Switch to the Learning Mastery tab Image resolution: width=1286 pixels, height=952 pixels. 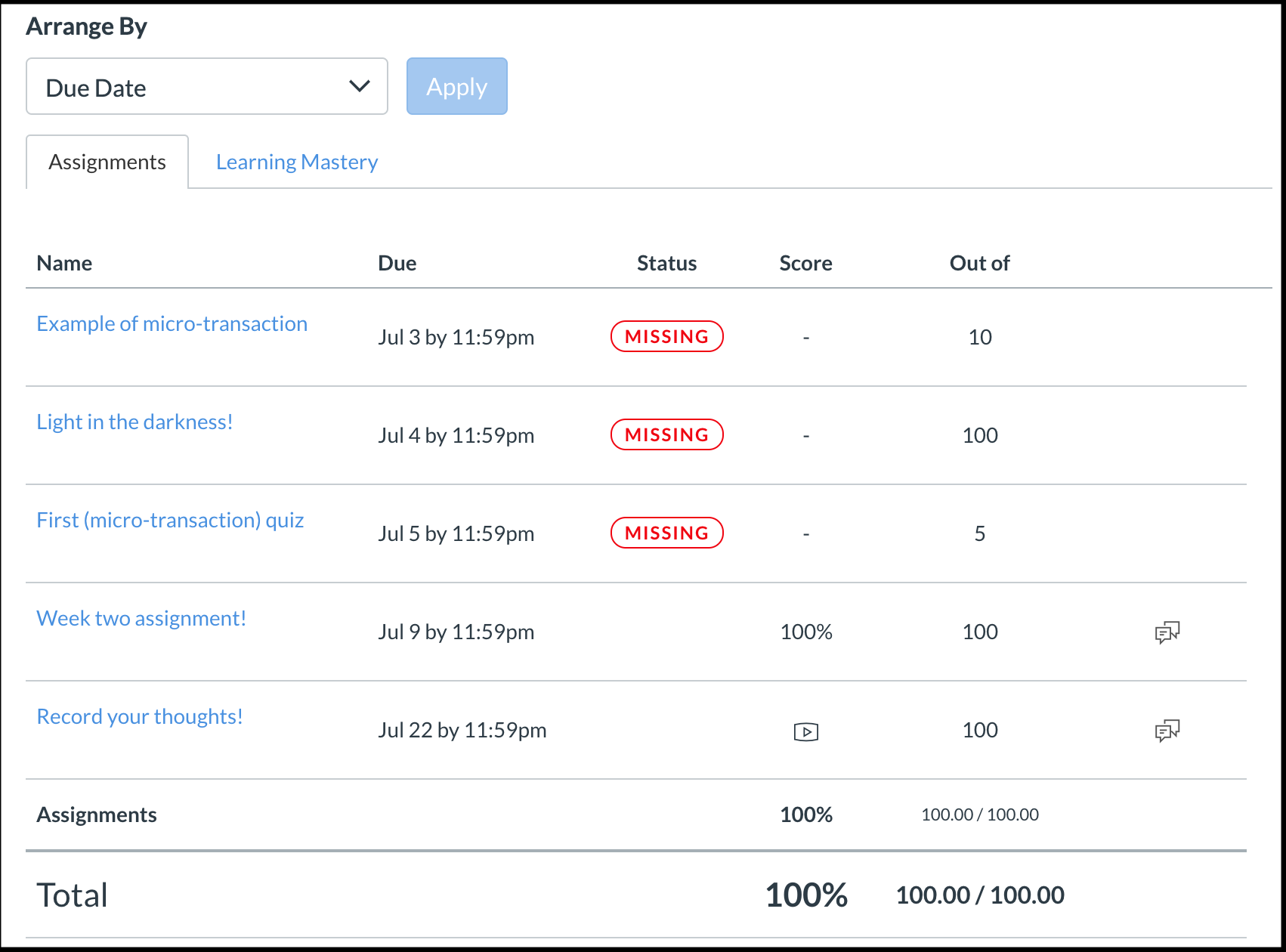point(297,162)
